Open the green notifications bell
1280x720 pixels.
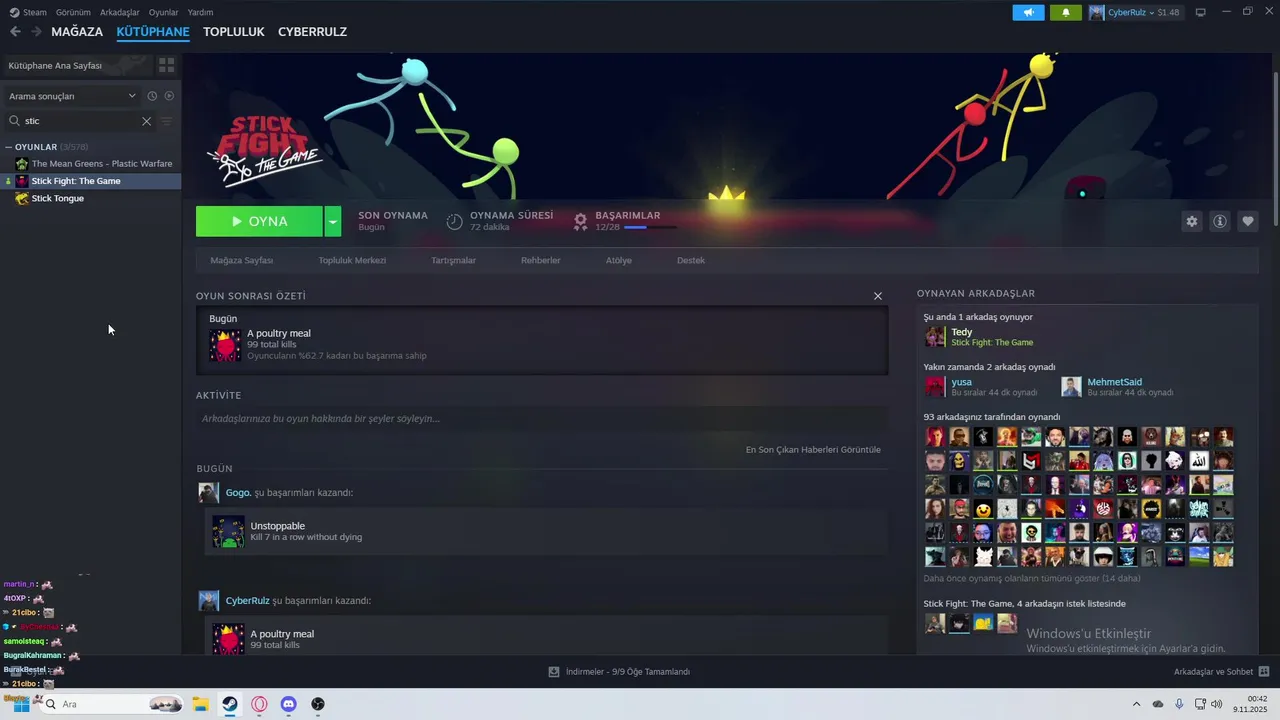tap(1066, 12)
